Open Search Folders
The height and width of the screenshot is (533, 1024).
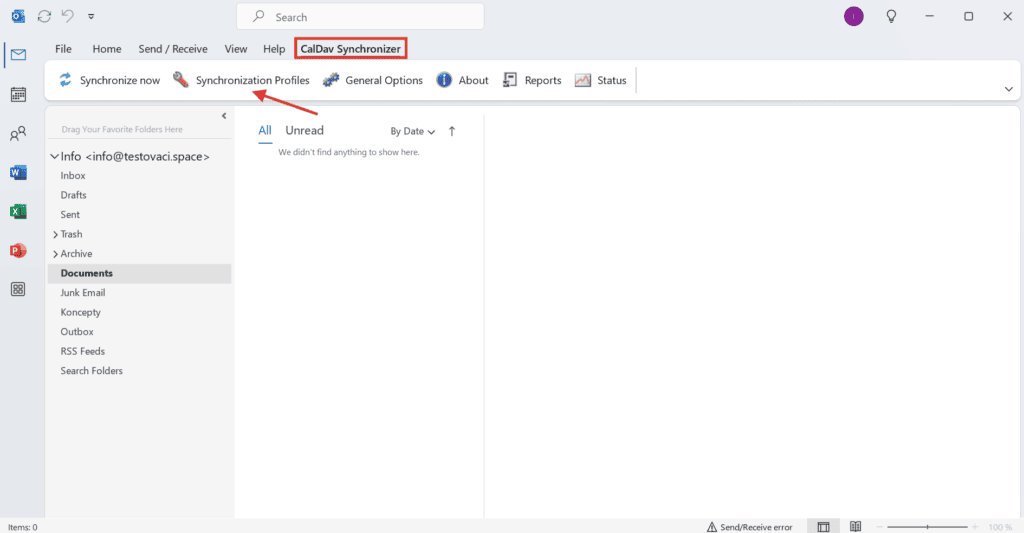91,371
